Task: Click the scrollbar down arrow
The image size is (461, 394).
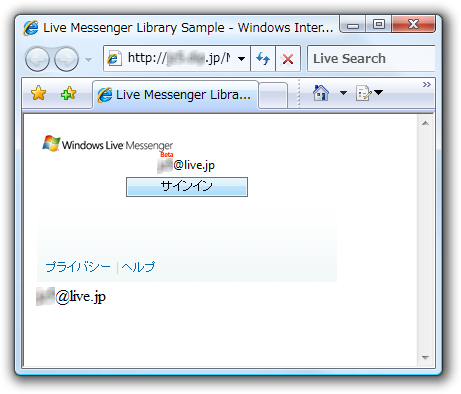Action: pyautogui.click(x=425, y=358)
